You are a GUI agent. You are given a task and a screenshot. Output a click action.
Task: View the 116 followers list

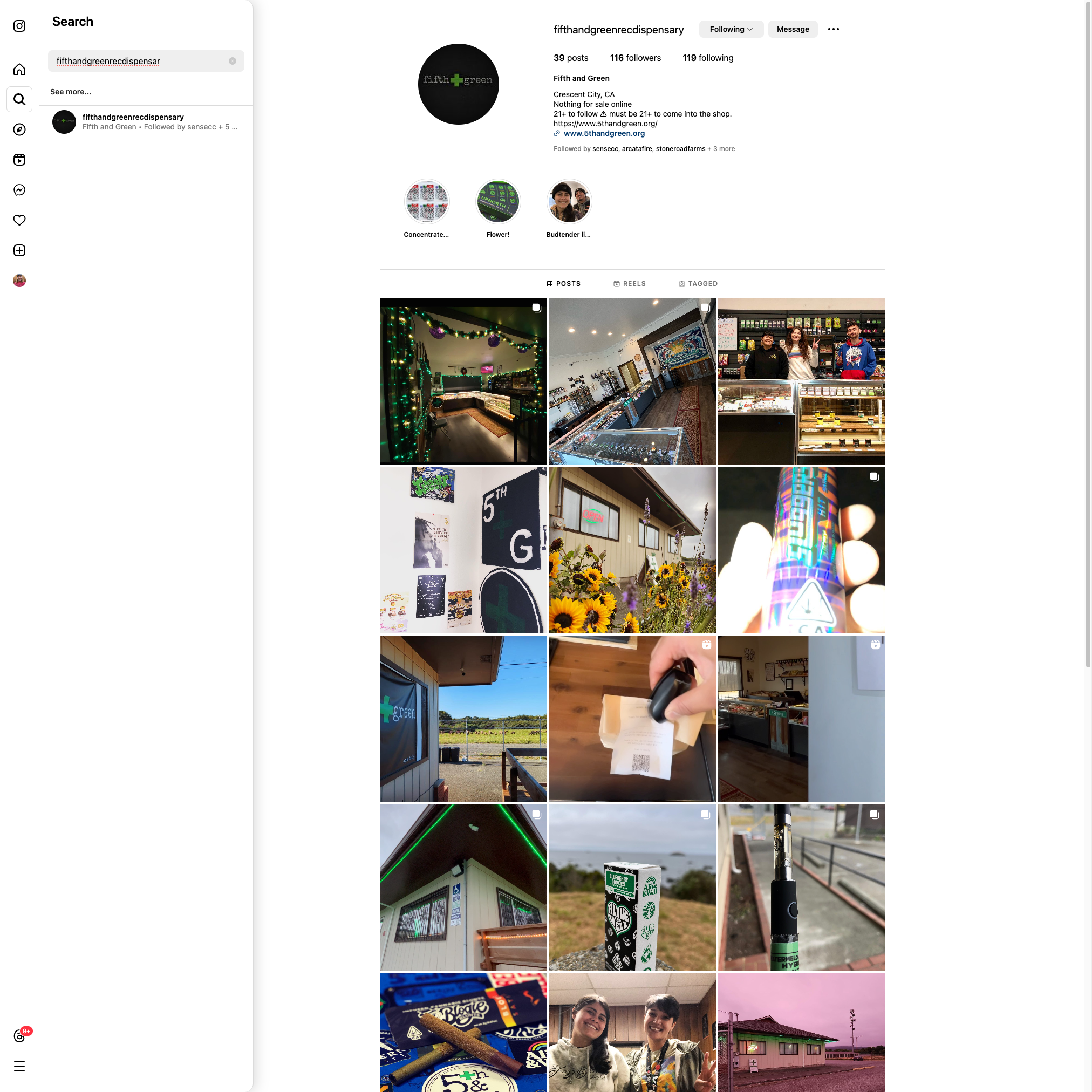(x=636, y=58)
